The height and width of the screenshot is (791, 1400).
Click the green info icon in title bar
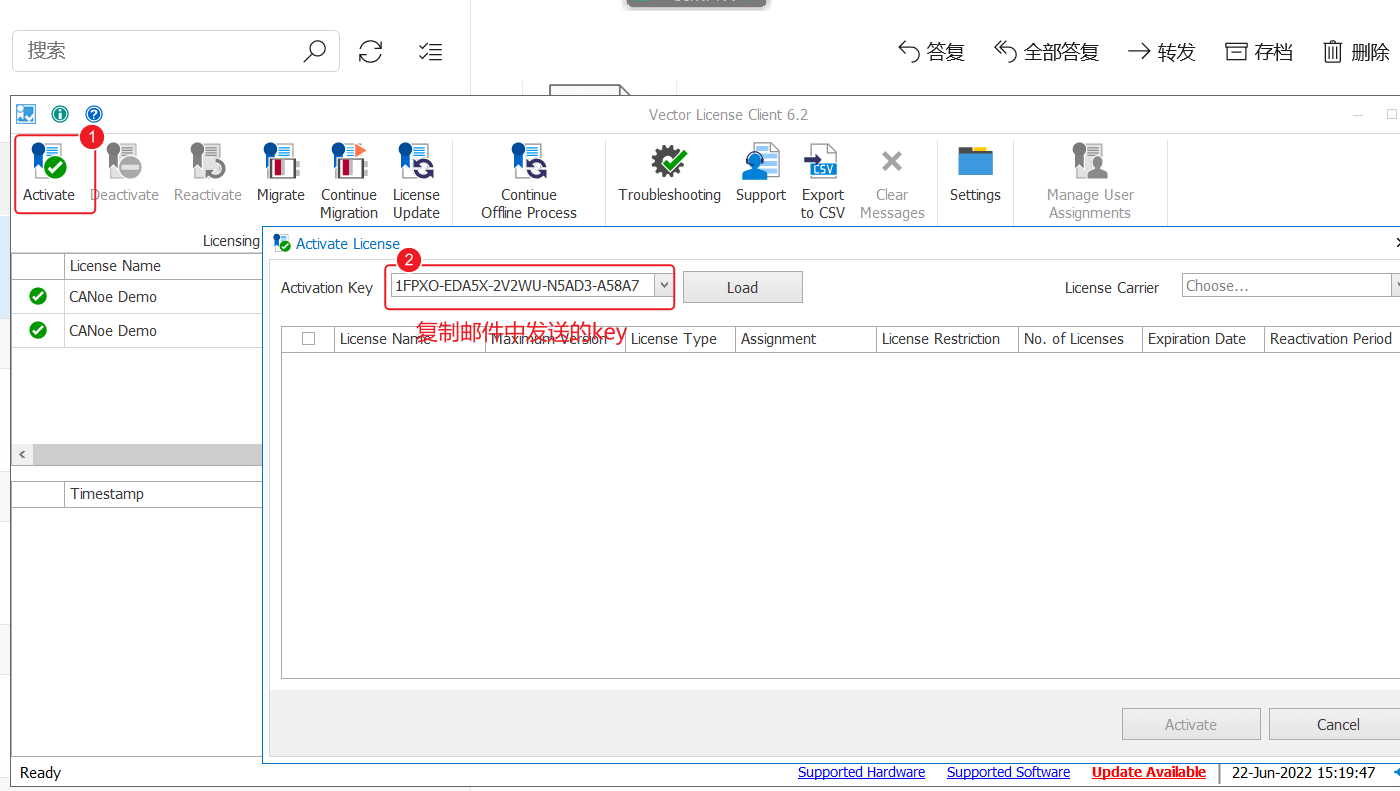(60, 114)
